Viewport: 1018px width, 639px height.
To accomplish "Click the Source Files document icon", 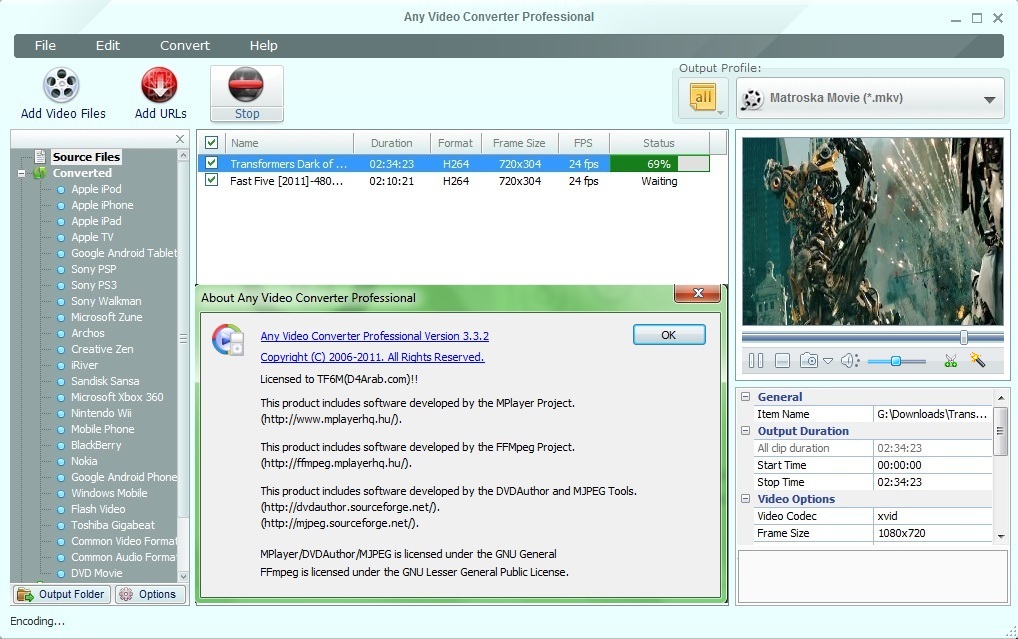I will (x=40, y=157).
